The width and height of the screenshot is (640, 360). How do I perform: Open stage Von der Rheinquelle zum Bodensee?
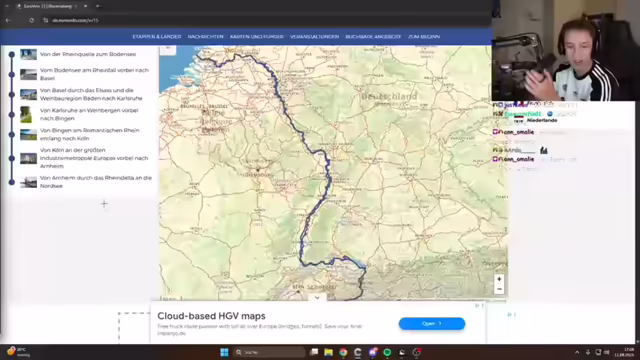tap(88, 54)
